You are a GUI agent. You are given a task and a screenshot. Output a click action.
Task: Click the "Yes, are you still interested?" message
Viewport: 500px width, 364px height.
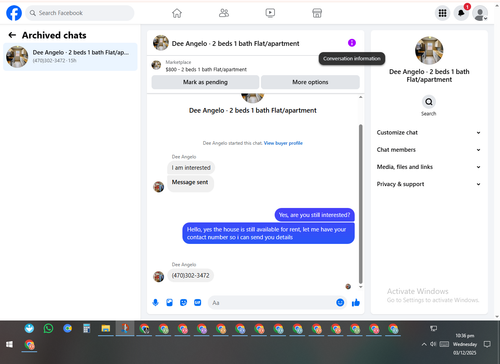tap(314, 215)
